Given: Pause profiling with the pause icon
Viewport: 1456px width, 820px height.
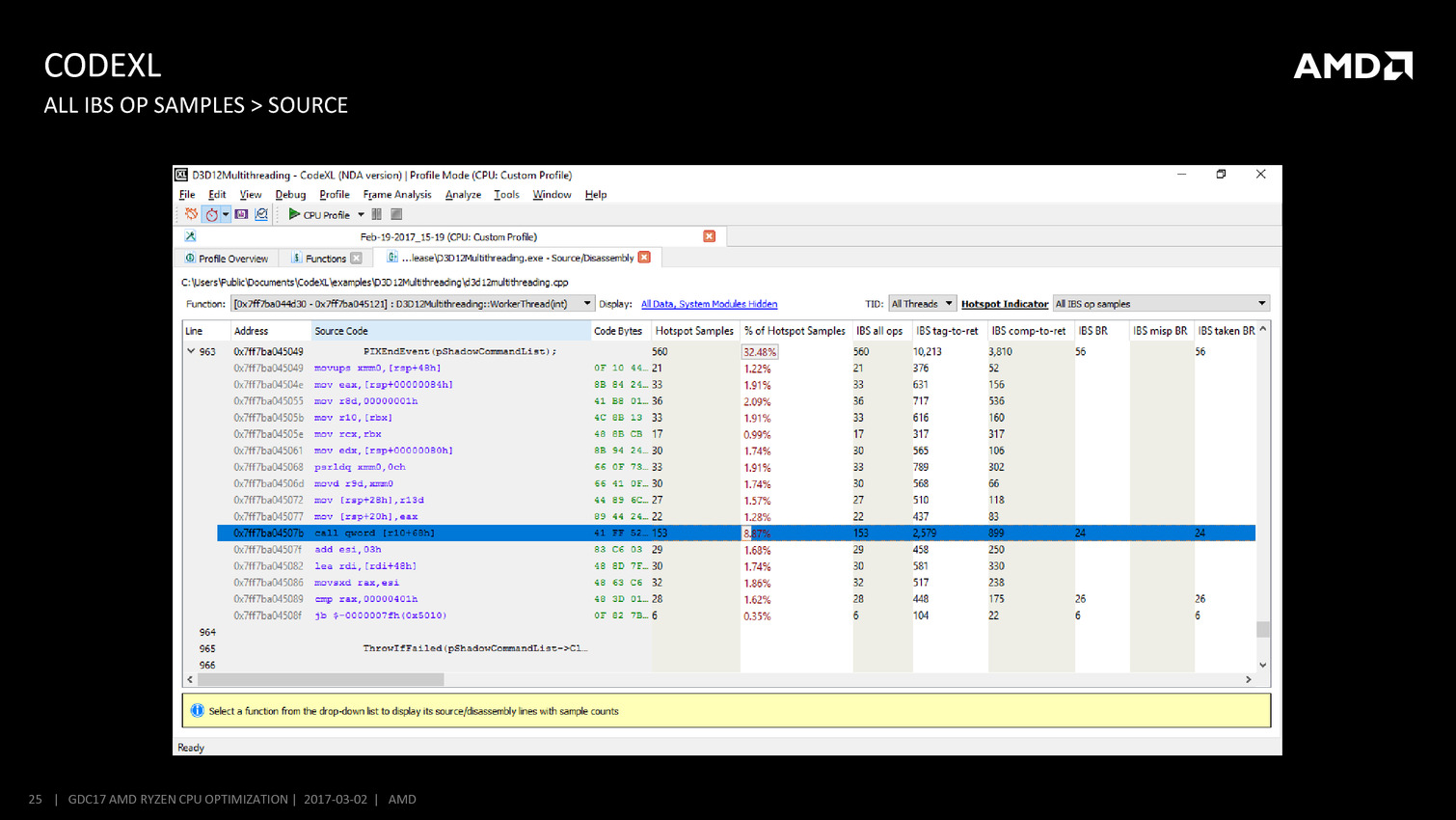Looking at the screenshot, I should 377,214.
